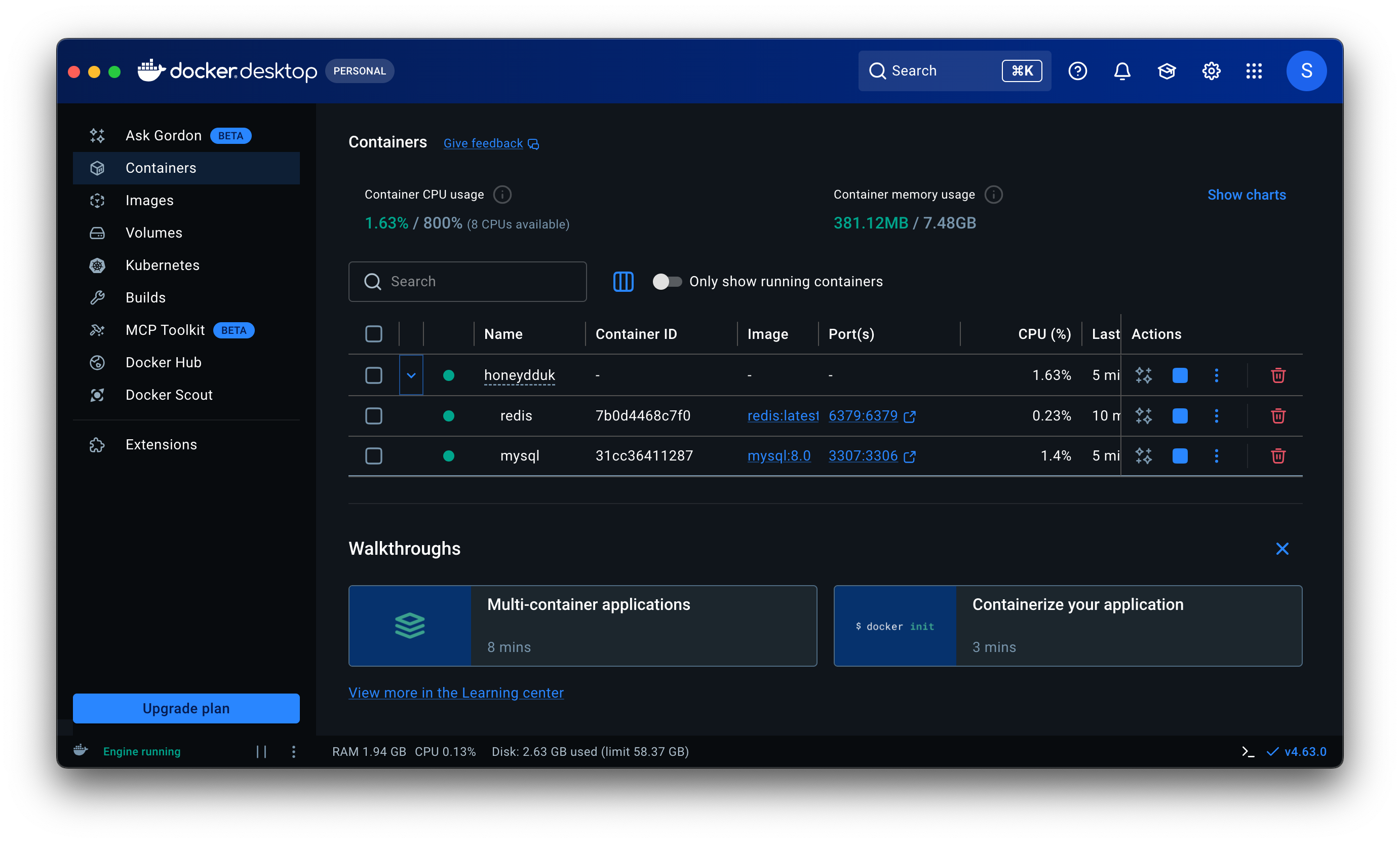Ask Gordon about the honeydduk stack
Viewport: 1400px width, 843px height.
point(1143,375)
